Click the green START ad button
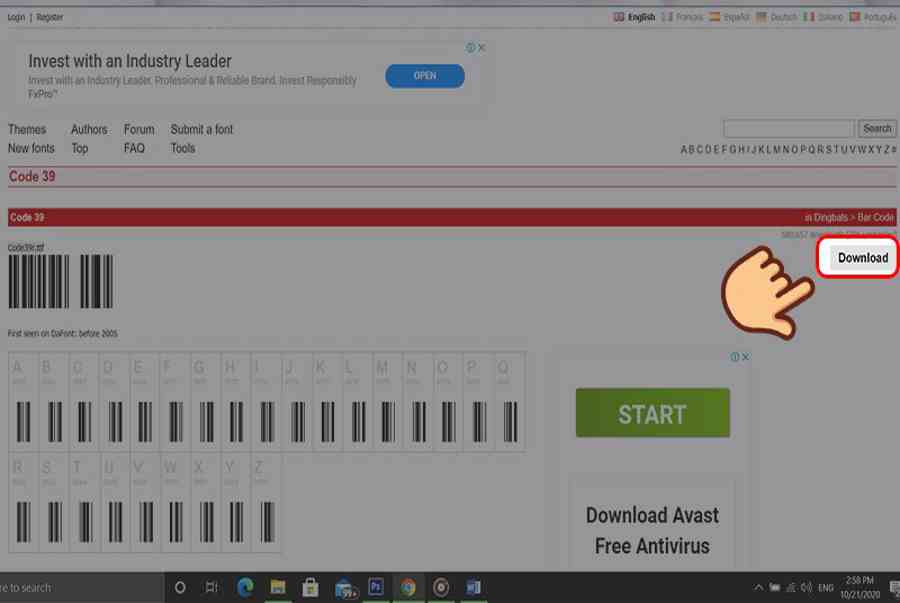Screen dimensions: 900x603 (x=653, y=413)
